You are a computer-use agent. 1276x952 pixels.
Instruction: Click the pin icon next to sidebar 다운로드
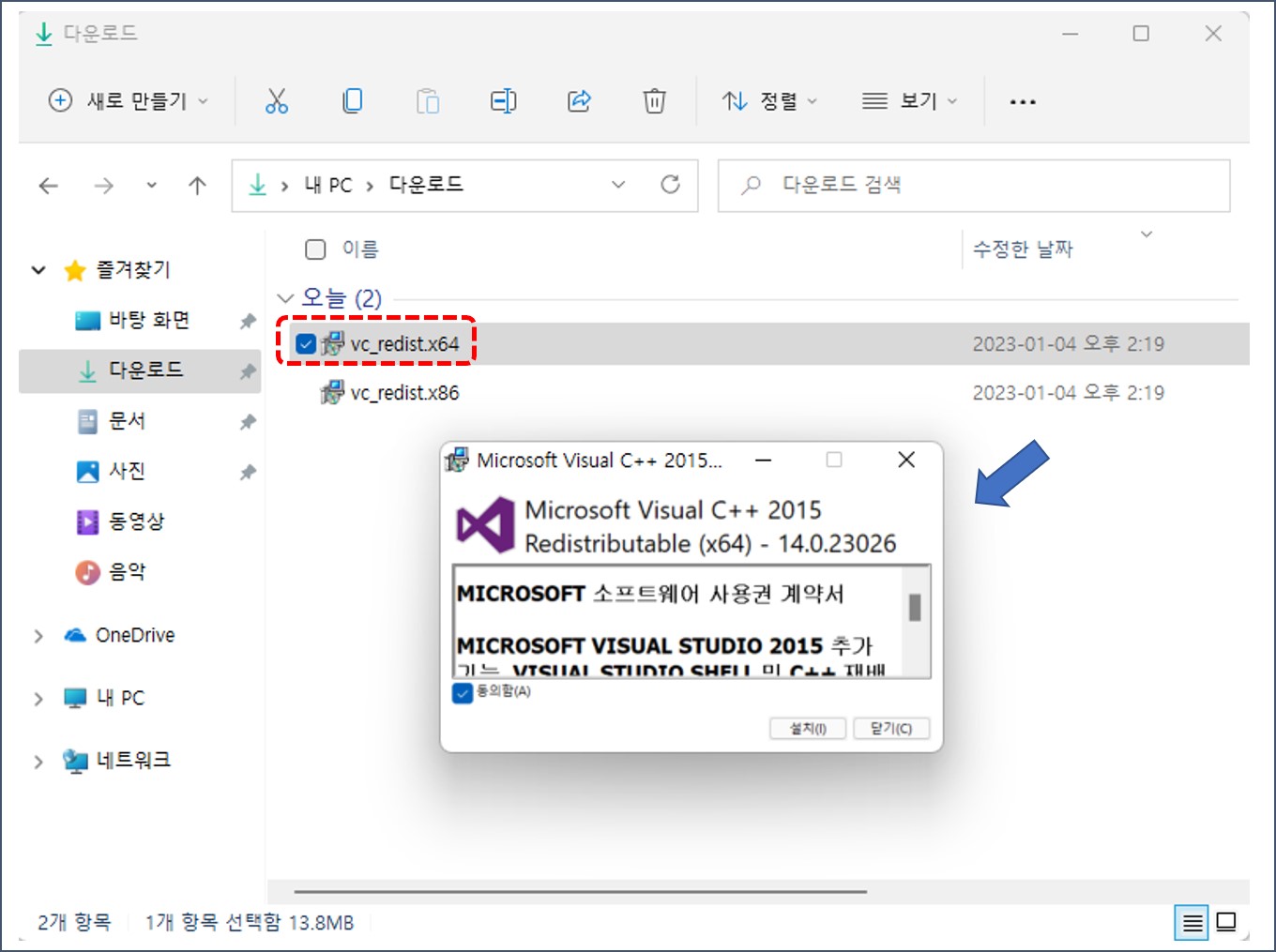(x=248, y=372)
